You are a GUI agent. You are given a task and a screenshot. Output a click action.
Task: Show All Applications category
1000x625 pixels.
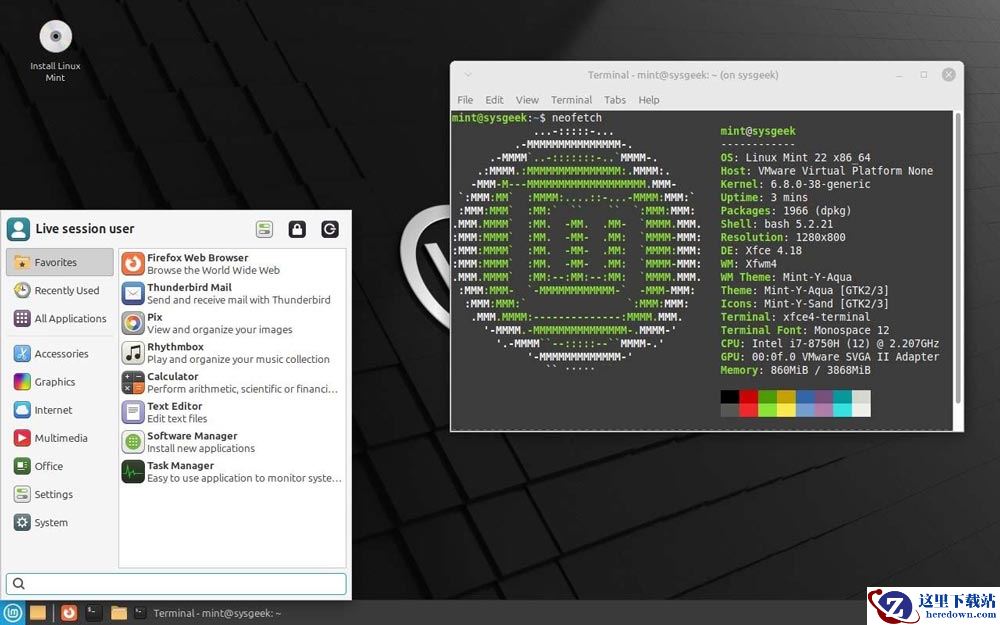coord(60,318)
